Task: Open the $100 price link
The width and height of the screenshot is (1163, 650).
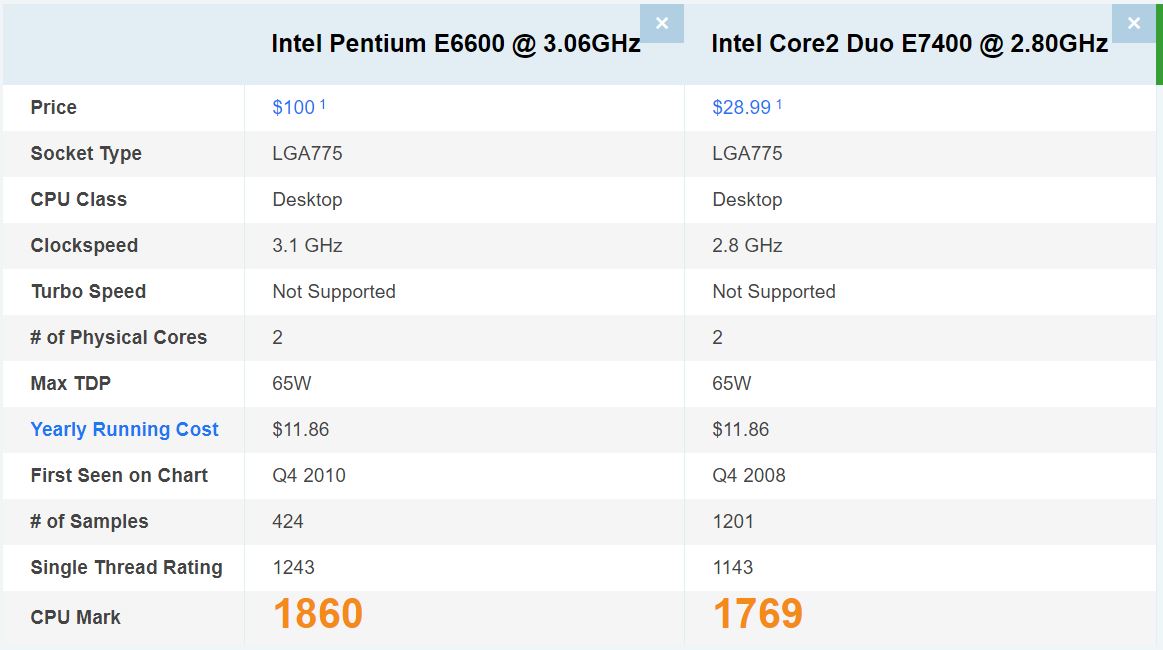Action: pyautogui.click(x=294, y=108)
